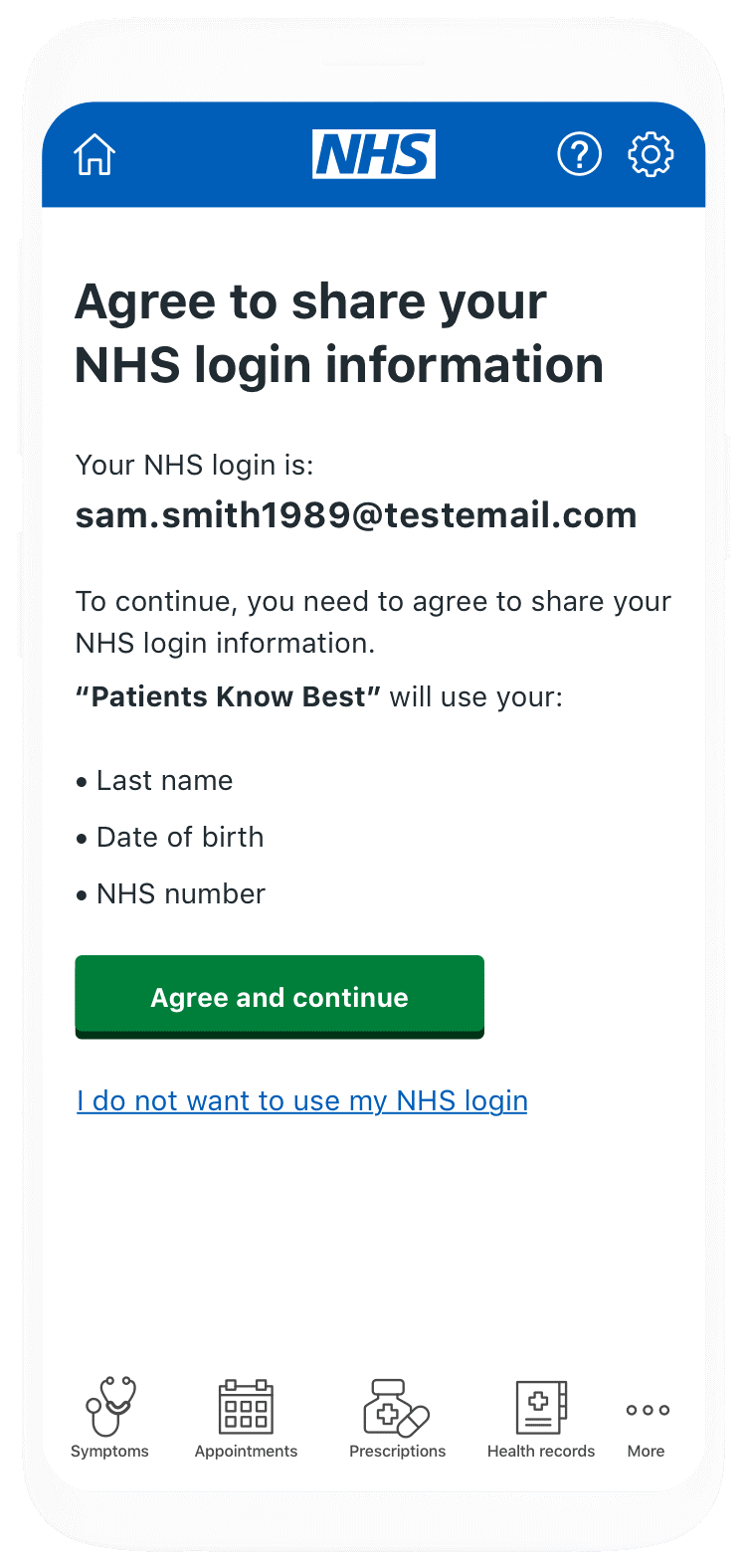Screen dimensions: 746x1568
Task: Tap the Appointments calendar icon
Action: (246, 1407)
